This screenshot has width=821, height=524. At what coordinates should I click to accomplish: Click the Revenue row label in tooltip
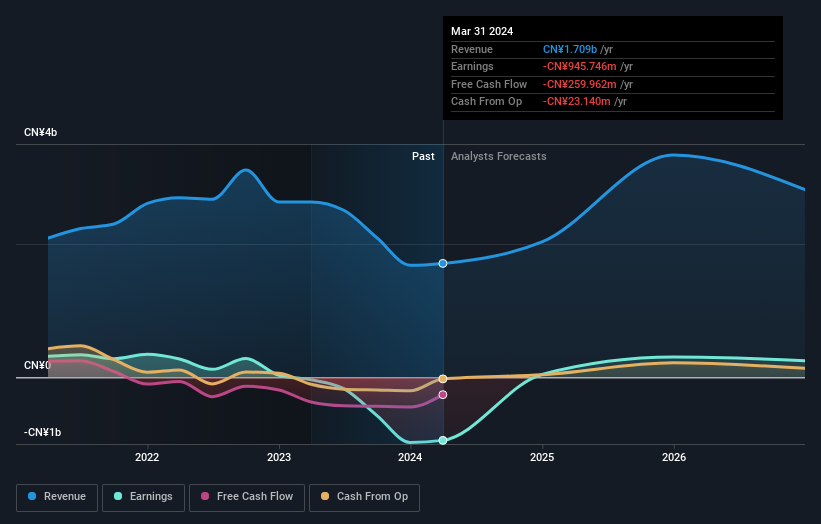point(472,49)
